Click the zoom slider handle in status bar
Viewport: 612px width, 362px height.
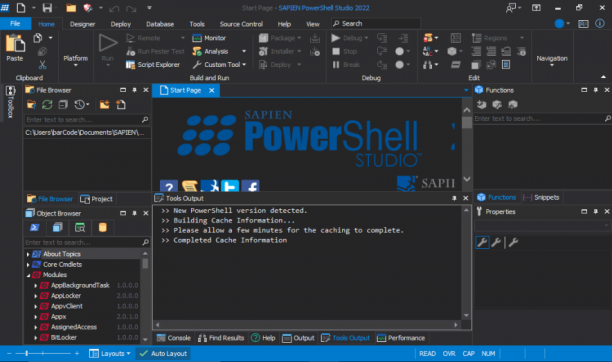pos(27,353)
